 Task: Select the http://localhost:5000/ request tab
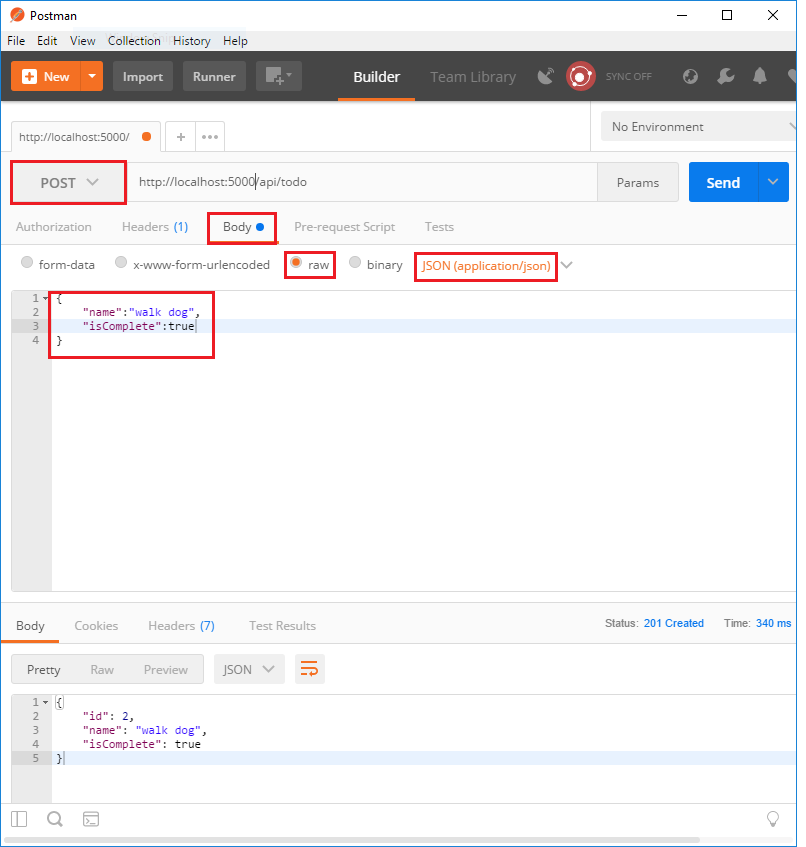coord(85,137)
